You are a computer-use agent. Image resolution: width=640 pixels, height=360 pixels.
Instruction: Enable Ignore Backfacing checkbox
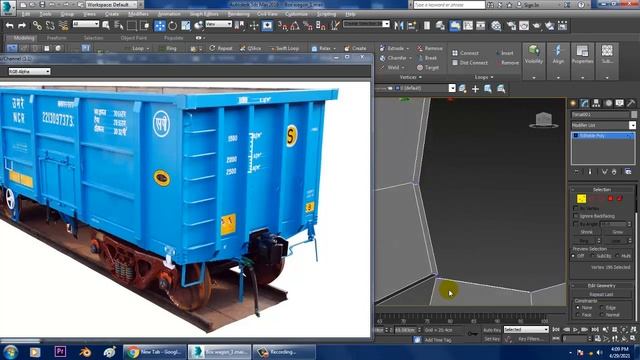tap(576, 216)
